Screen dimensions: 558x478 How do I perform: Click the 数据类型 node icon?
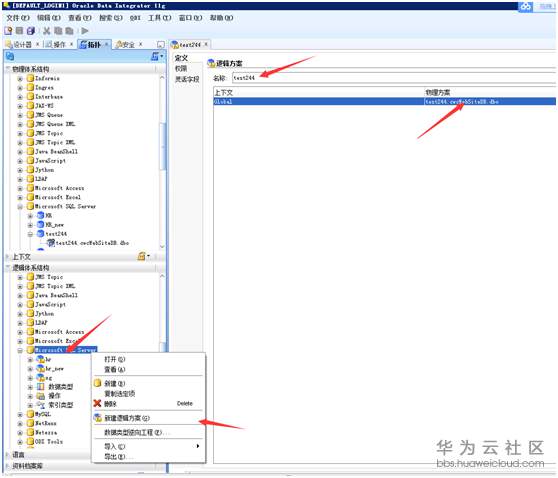[41, 387]
